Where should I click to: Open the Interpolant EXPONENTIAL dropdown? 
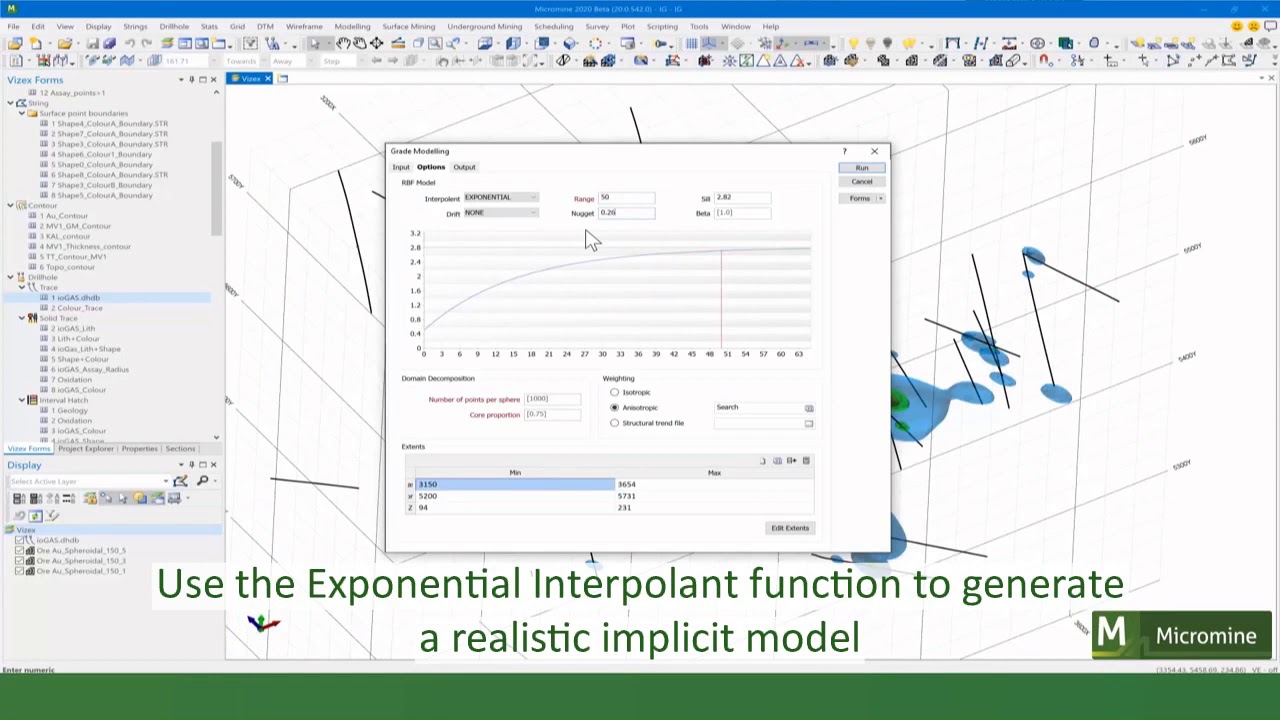(x=501, y=198)
